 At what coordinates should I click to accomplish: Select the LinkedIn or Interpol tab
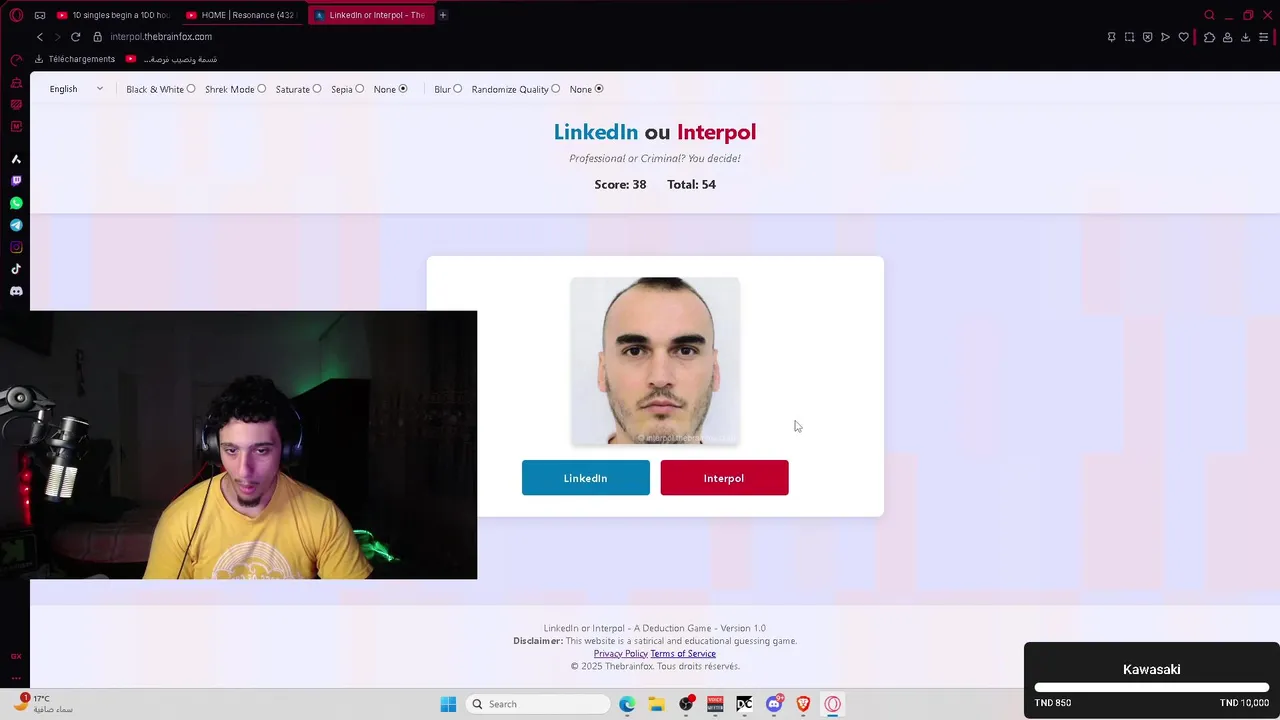(x=371, y=15)
